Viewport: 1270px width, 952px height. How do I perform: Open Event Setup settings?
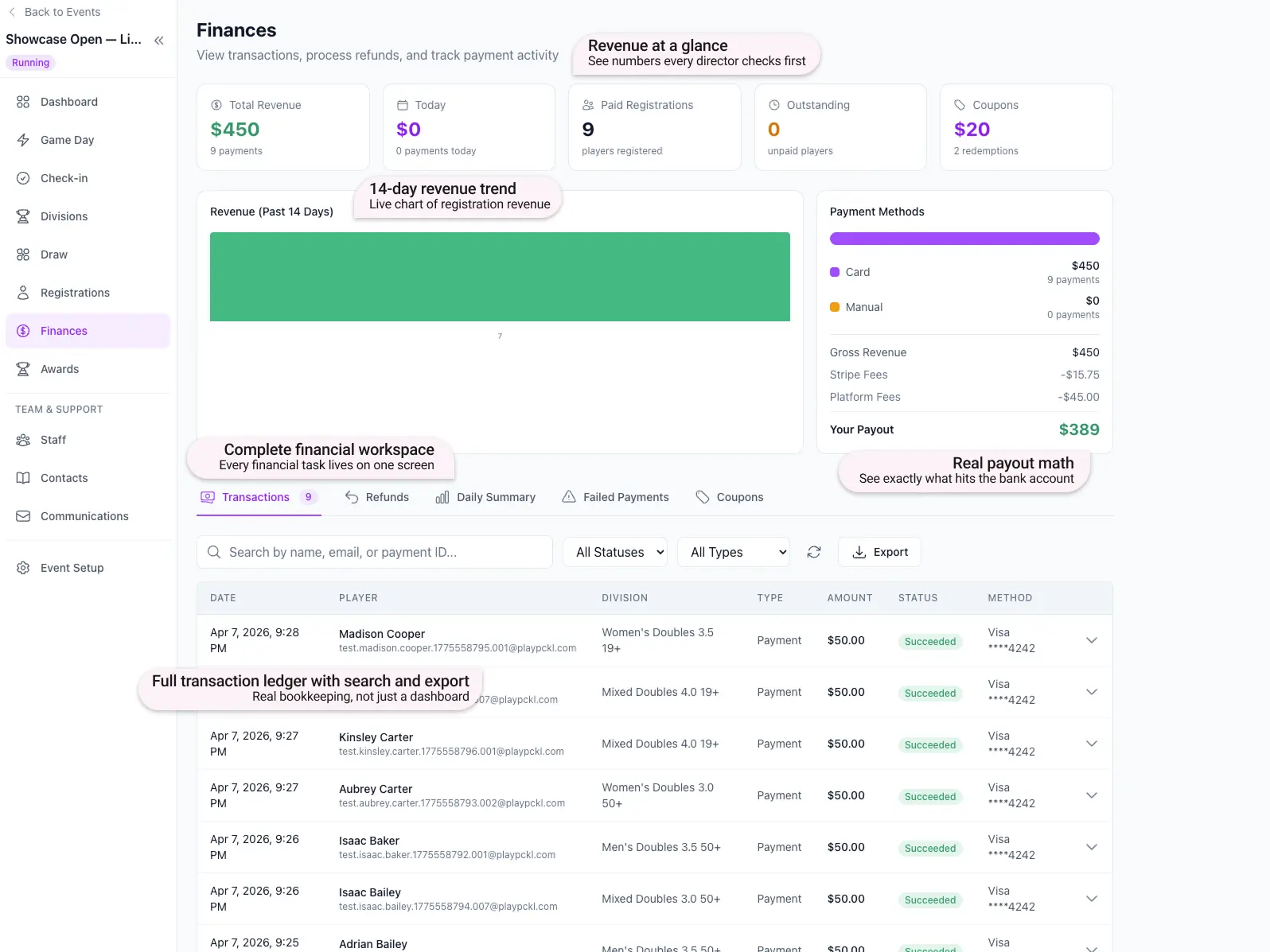[x=72, y=568]
